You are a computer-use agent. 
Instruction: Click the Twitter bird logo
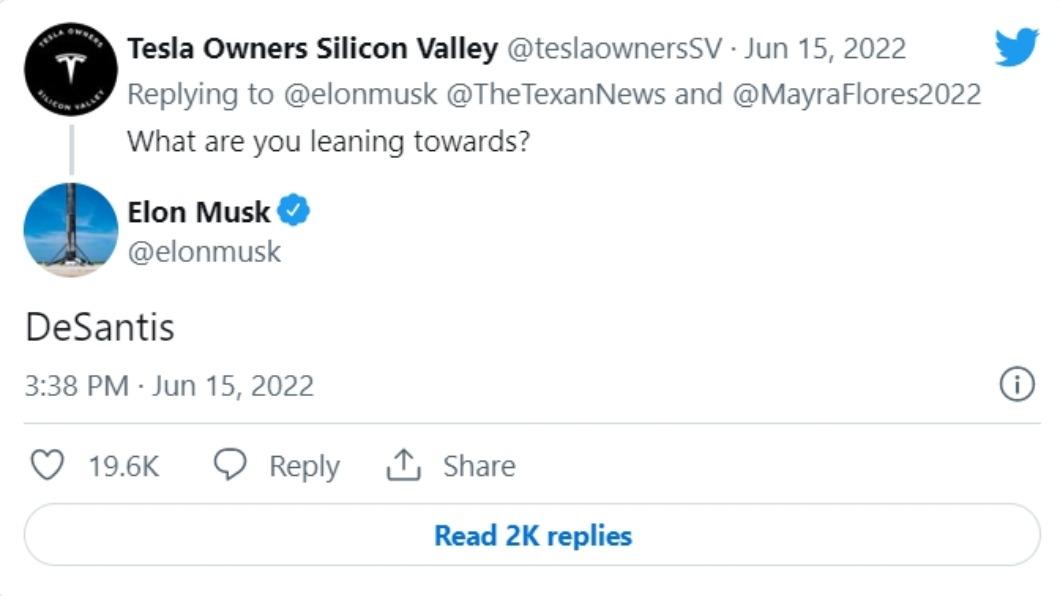[1016, 47]
